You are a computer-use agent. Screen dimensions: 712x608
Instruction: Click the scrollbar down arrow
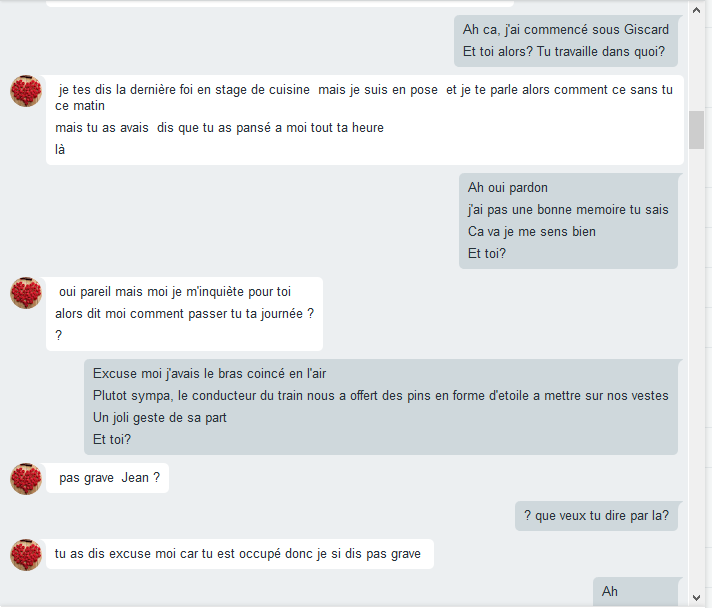pos(696,598)
